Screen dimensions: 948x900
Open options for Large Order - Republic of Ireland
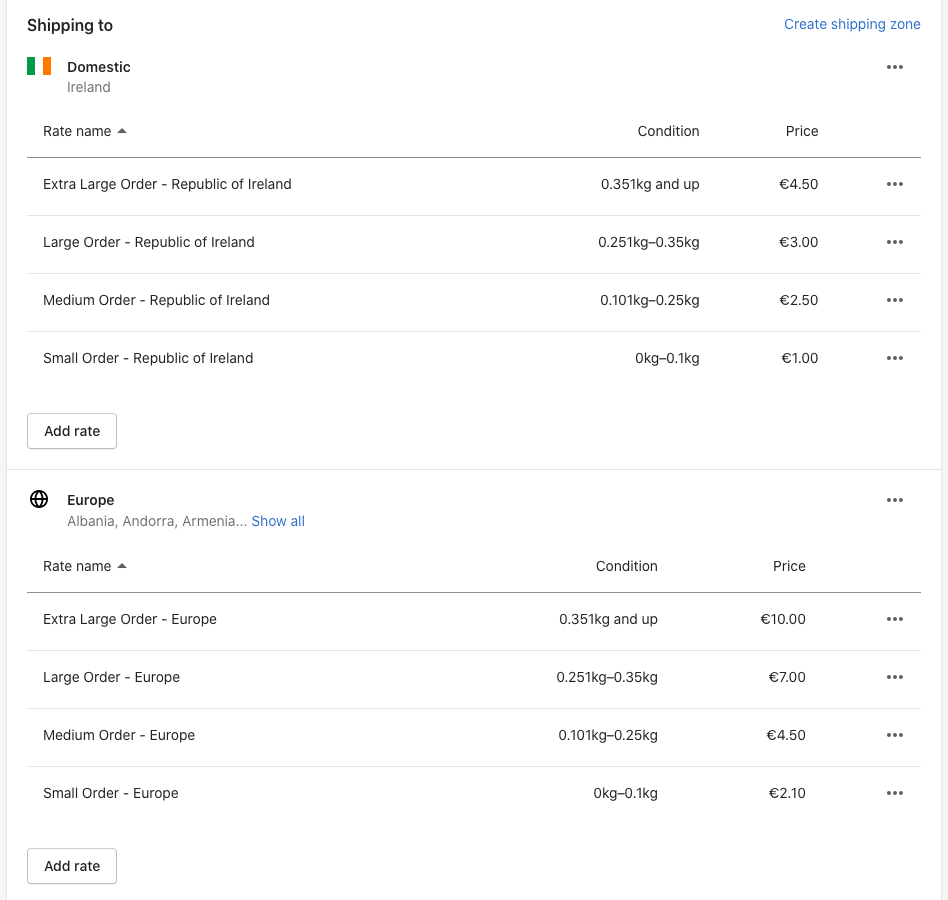[895, 242]
